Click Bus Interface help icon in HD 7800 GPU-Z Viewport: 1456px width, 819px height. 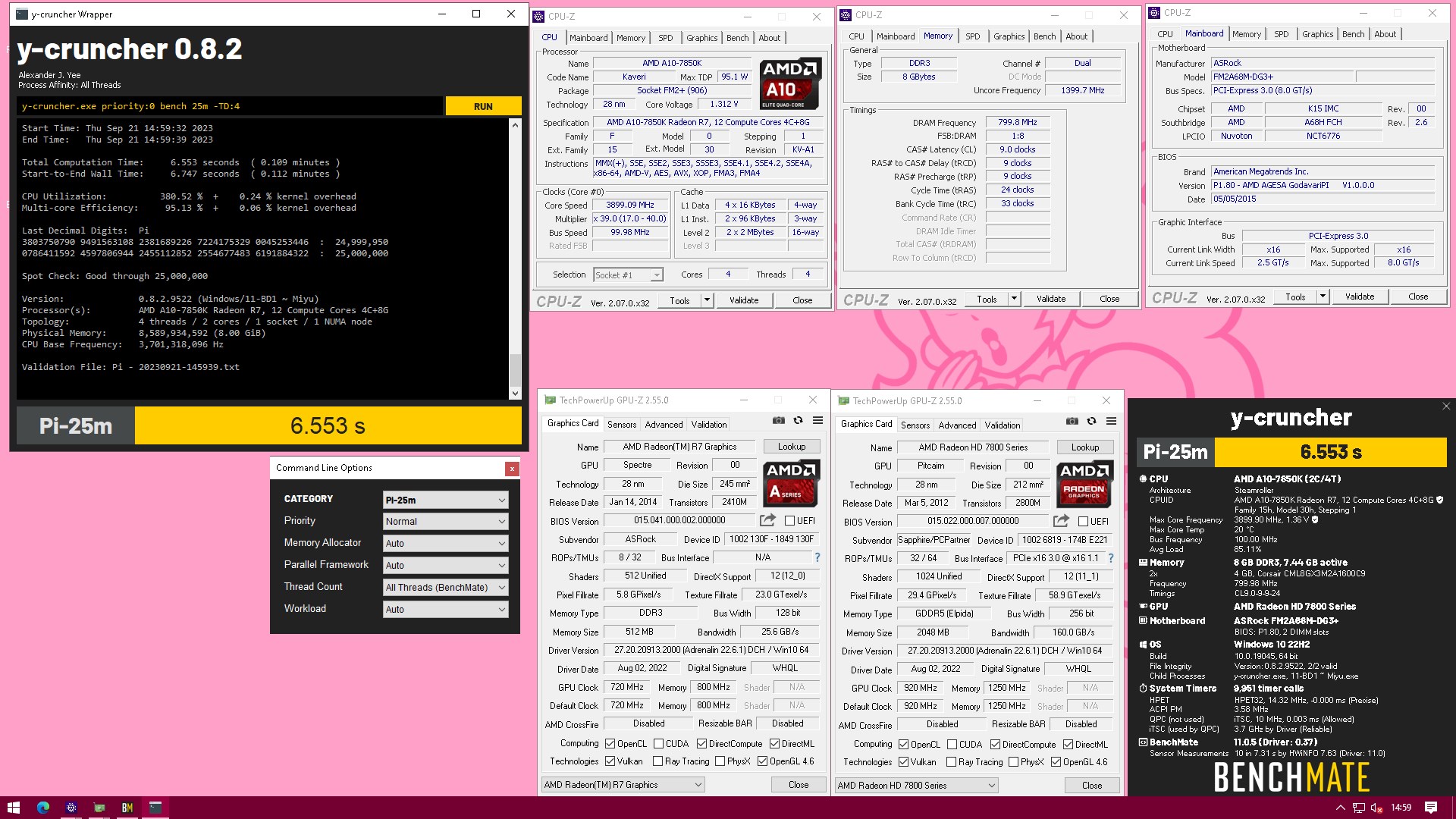point(1111,558)
